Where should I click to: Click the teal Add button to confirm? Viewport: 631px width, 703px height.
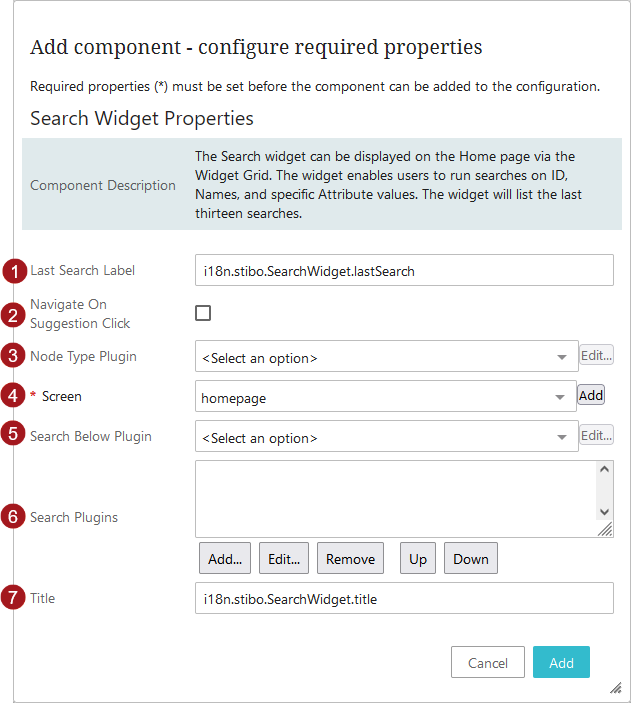coord(561,662)
